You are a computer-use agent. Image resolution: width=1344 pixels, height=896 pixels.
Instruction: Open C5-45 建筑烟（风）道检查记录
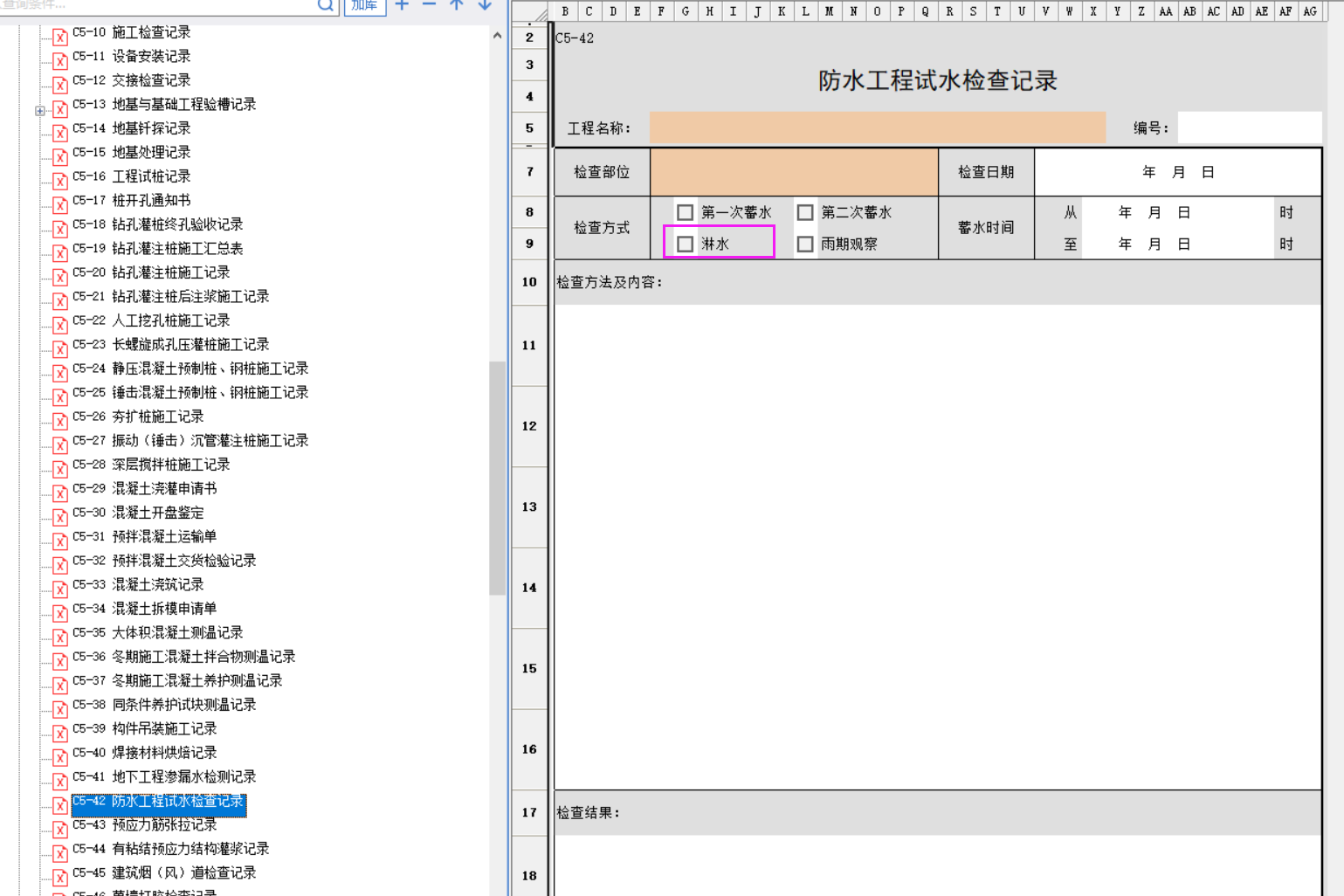point(164,872)
